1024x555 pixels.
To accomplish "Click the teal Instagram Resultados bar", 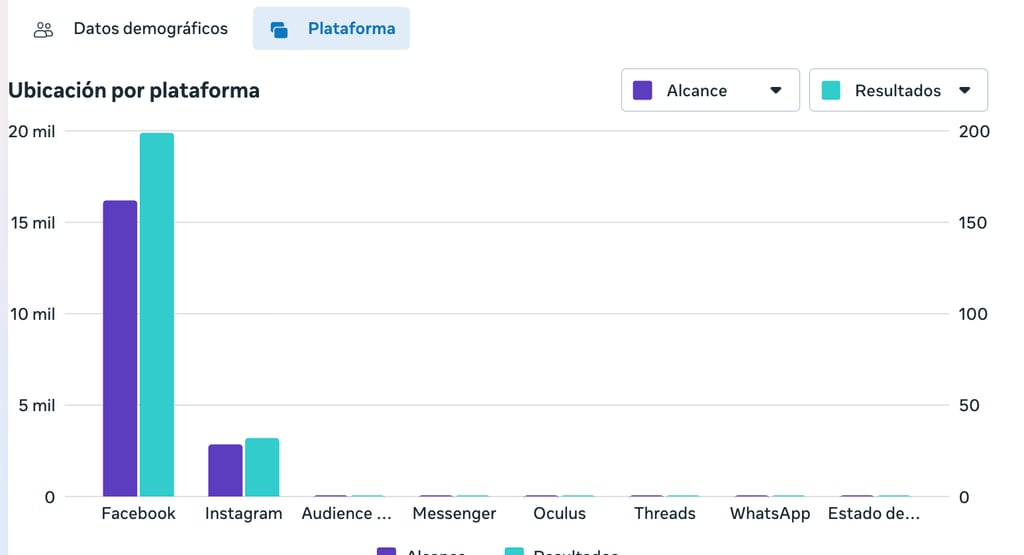I will pos(262,467).
